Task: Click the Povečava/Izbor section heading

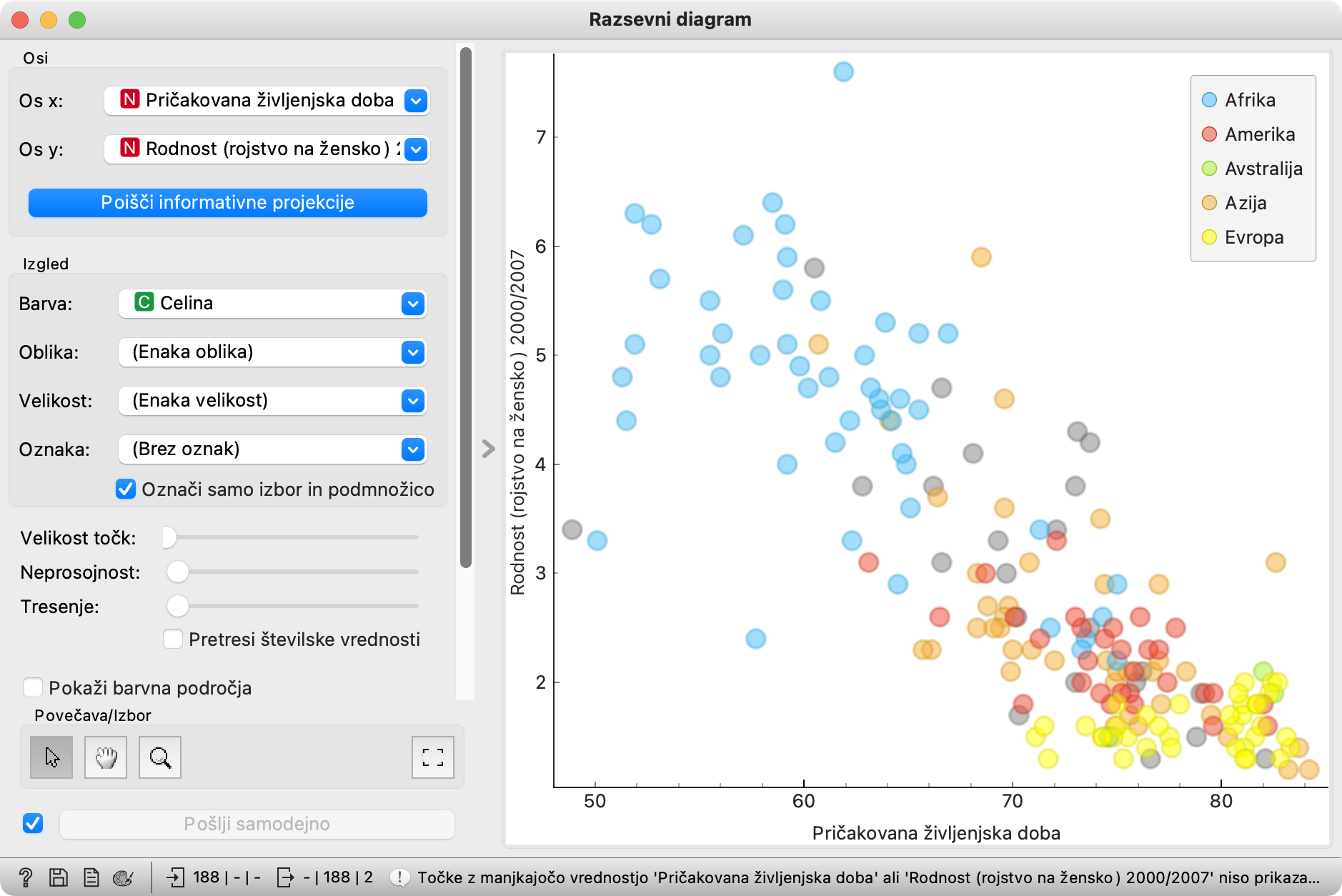Action: click(93, 715)
